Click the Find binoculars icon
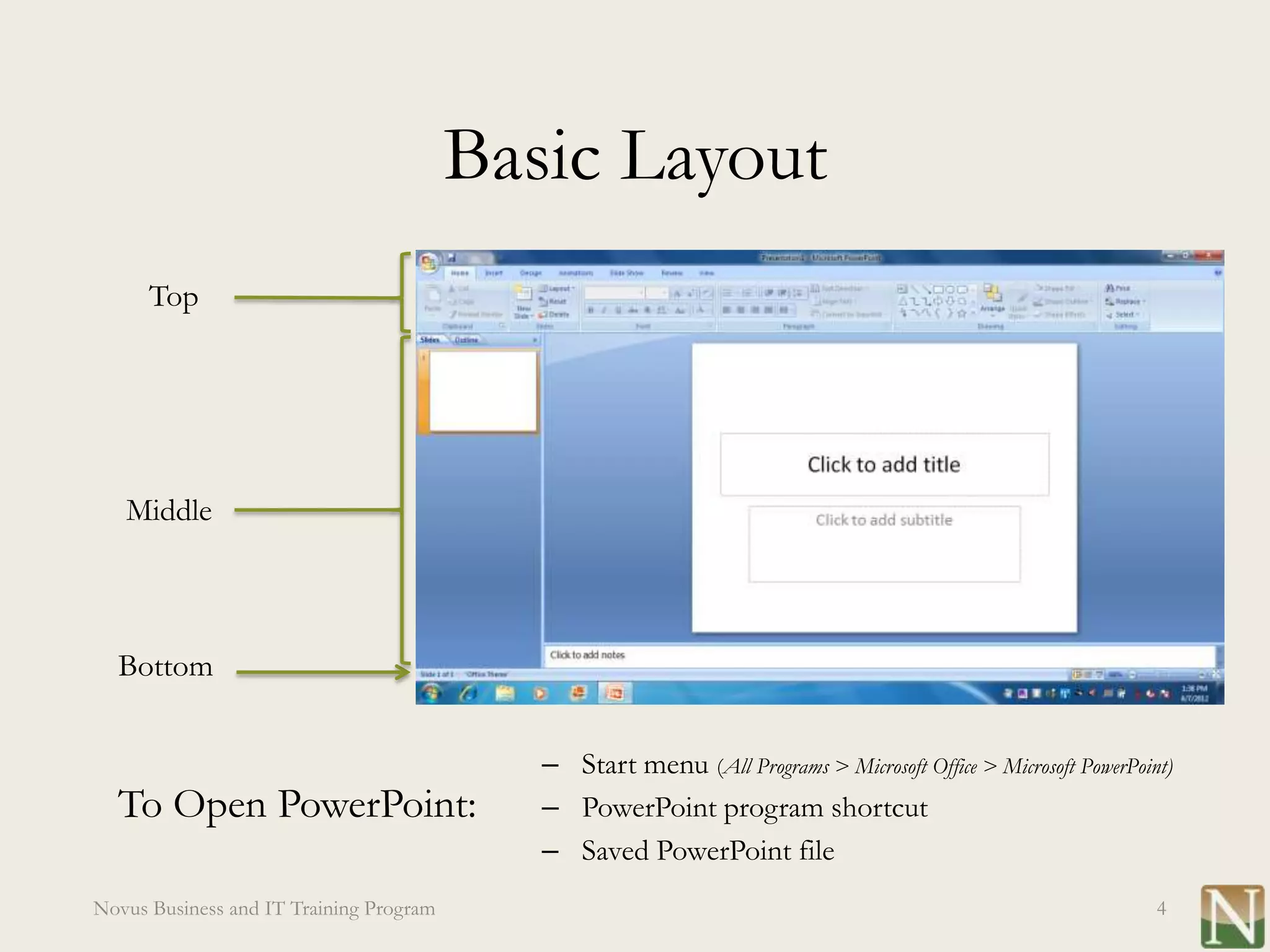Image resolution: width=1270 pixels, height=952 pixels. (1110, 288)
